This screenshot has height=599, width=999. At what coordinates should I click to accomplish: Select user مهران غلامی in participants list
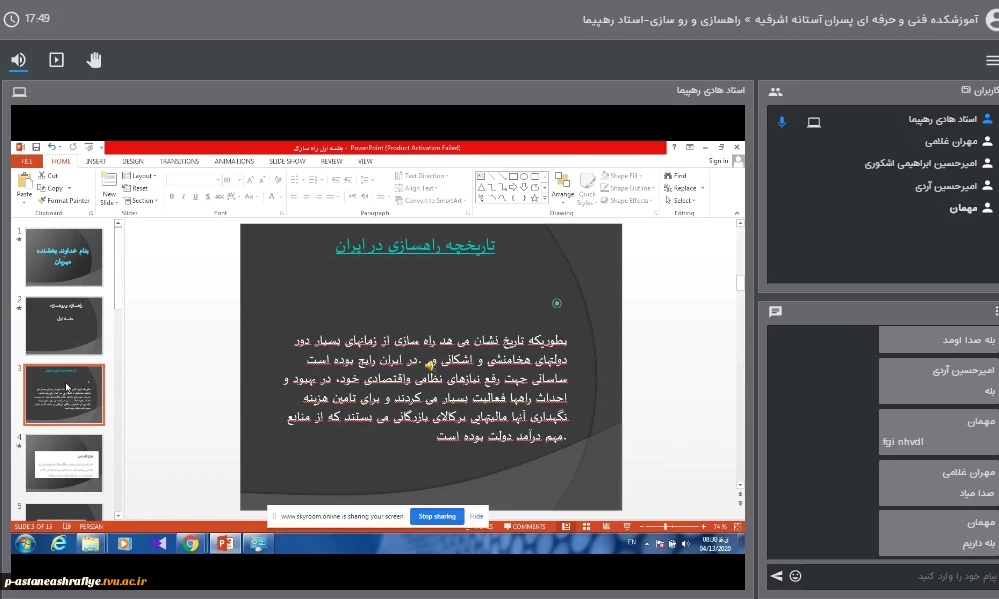point(951,141)
